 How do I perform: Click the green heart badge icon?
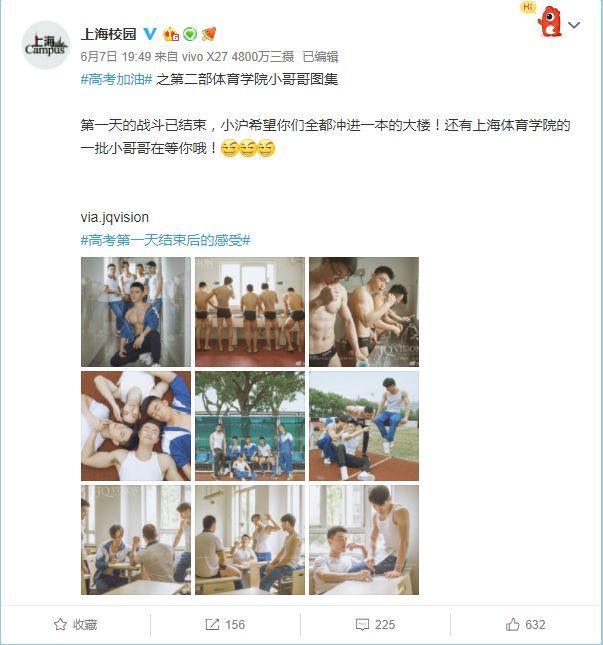click(x=190, y=34)
